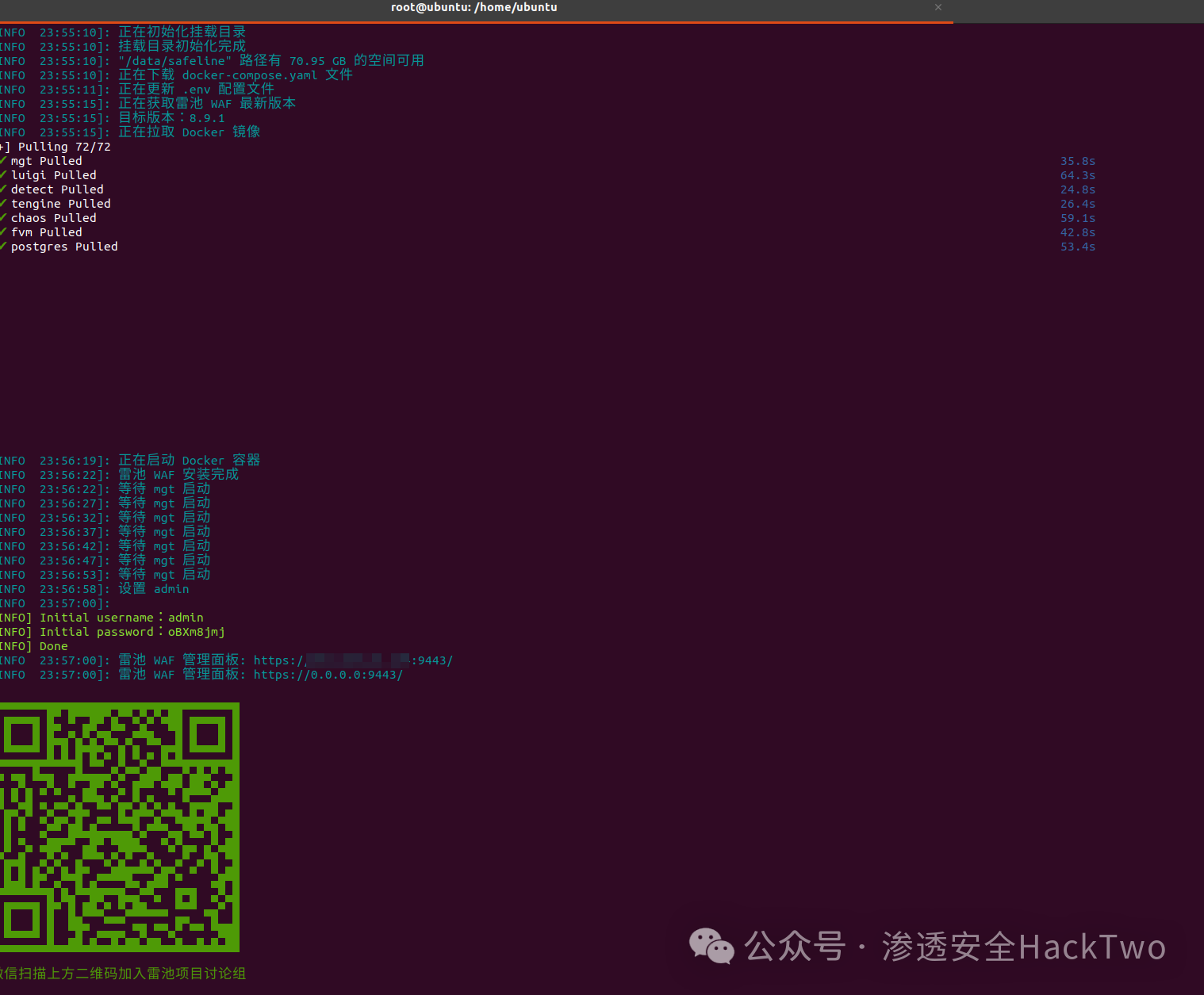Click the initial password oBXm8jmj

coord(196,632)
